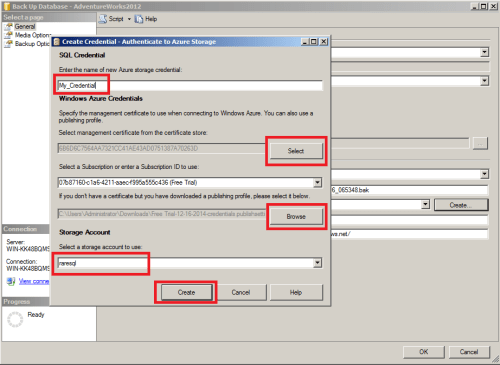Click the ellipsis browse button in backup window
The width and height of the screenshot is (500, 365).
(x=480, y=144)
